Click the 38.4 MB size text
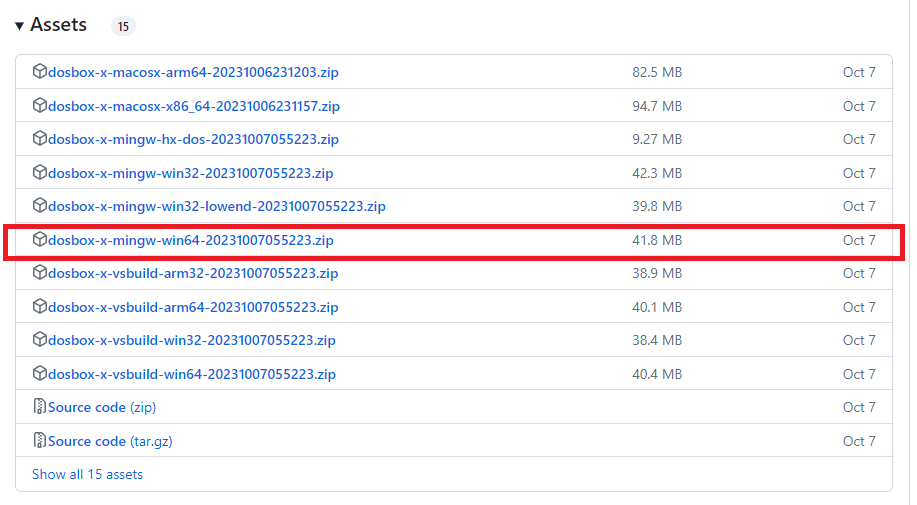This screenshot has width=917, height=505. pos(657,341)
